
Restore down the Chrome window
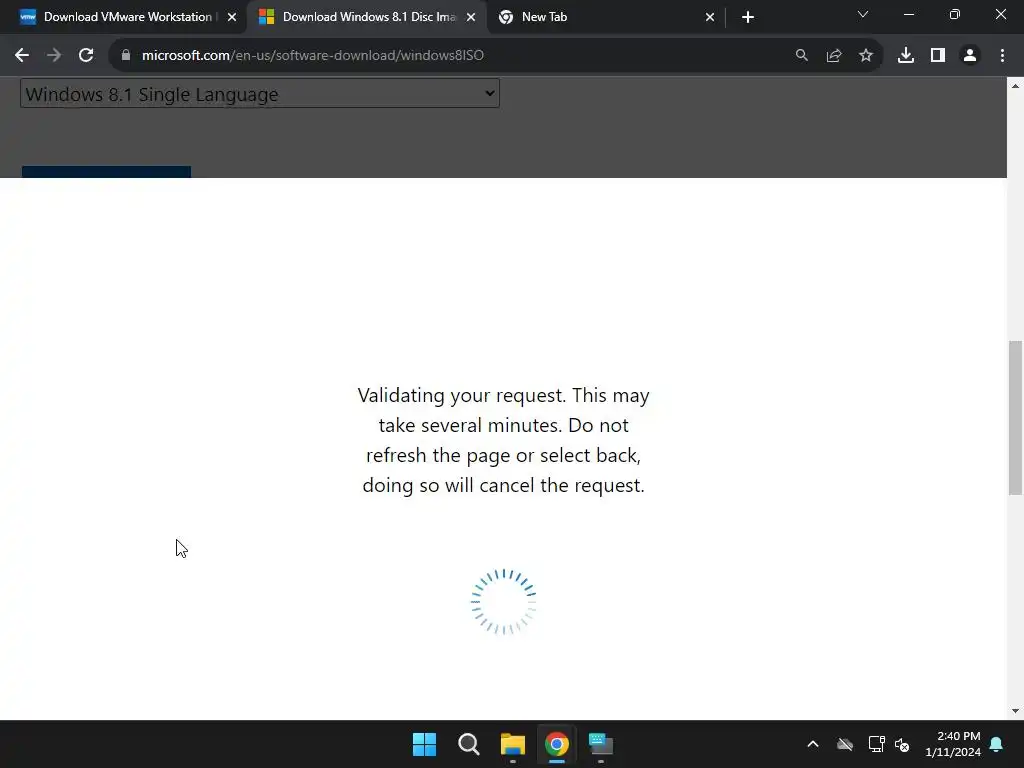point(955,14)
